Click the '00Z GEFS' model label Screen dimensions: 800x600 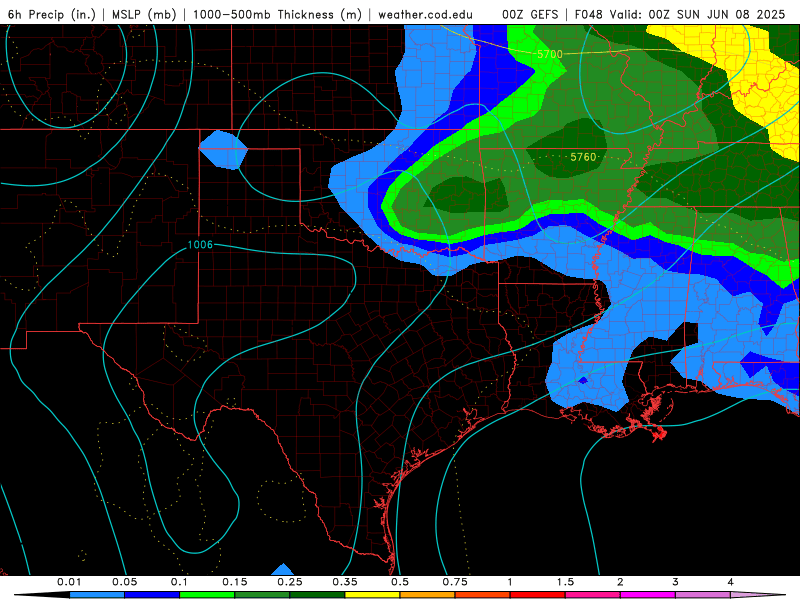[x=530, y=14]
